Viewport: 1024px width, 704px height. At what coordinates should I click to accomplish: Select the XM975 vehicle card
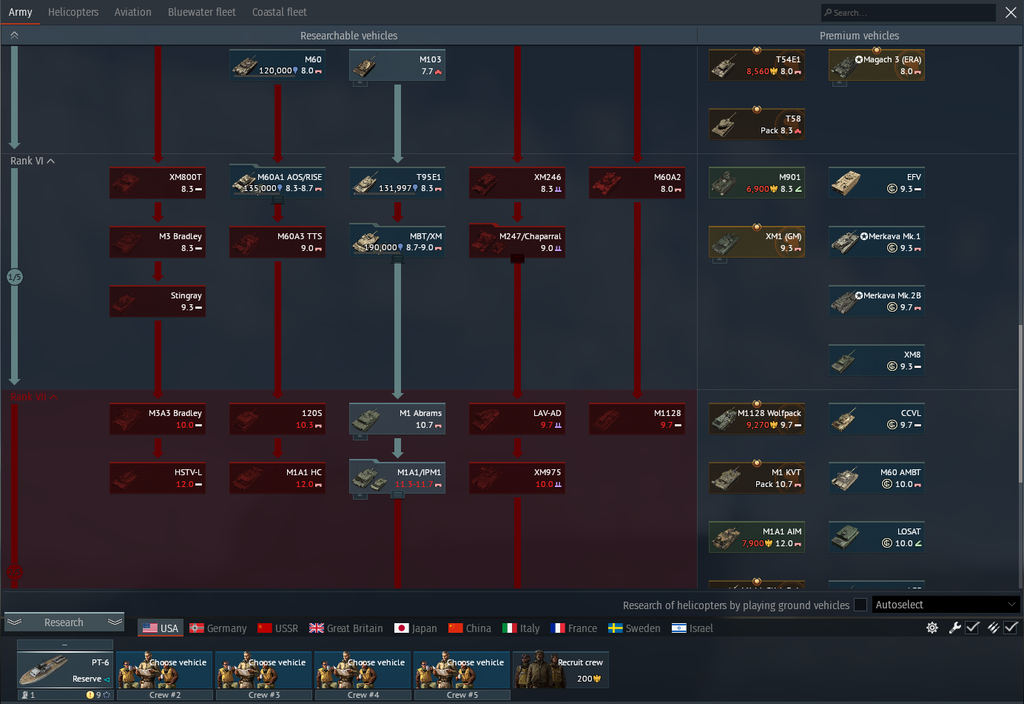[517, 478]
